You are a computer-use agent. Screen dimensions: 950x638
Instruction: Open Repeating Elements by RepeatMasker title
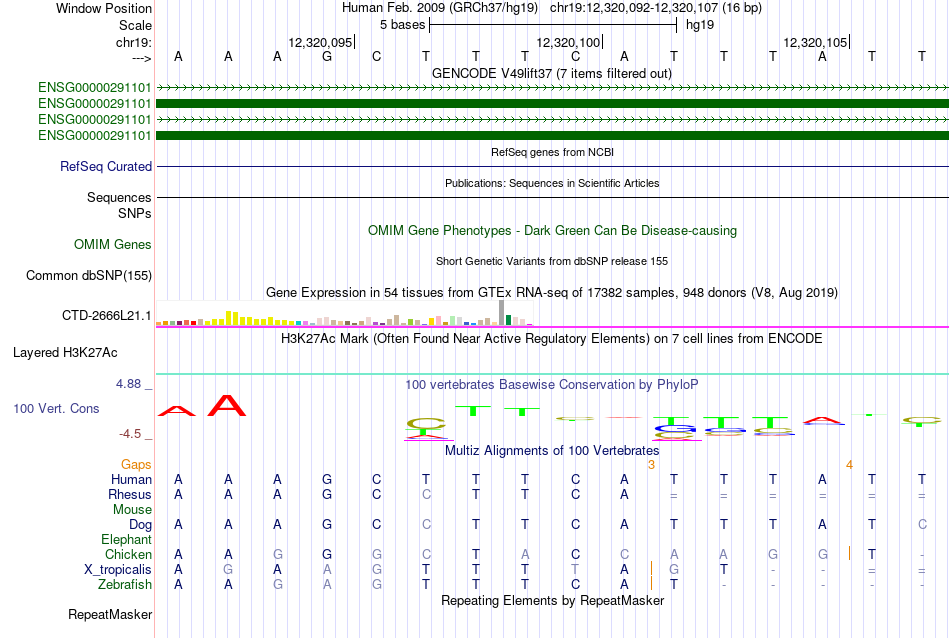[553, 600]
